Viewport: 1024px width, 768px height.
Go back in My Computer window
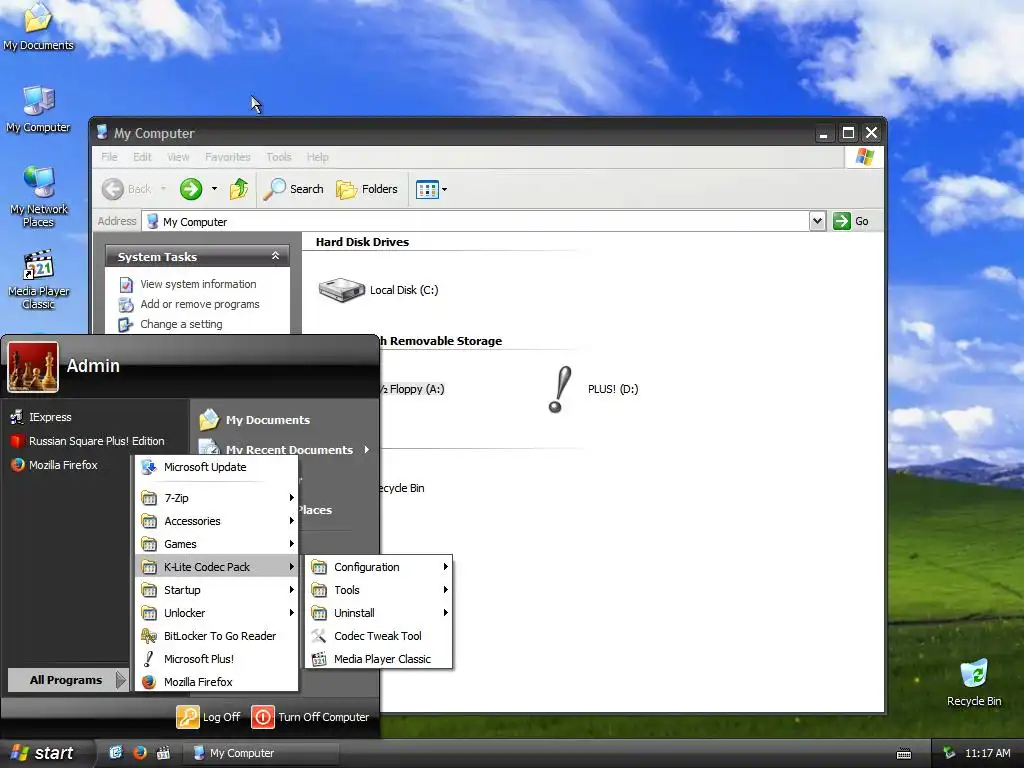[127, 189]
